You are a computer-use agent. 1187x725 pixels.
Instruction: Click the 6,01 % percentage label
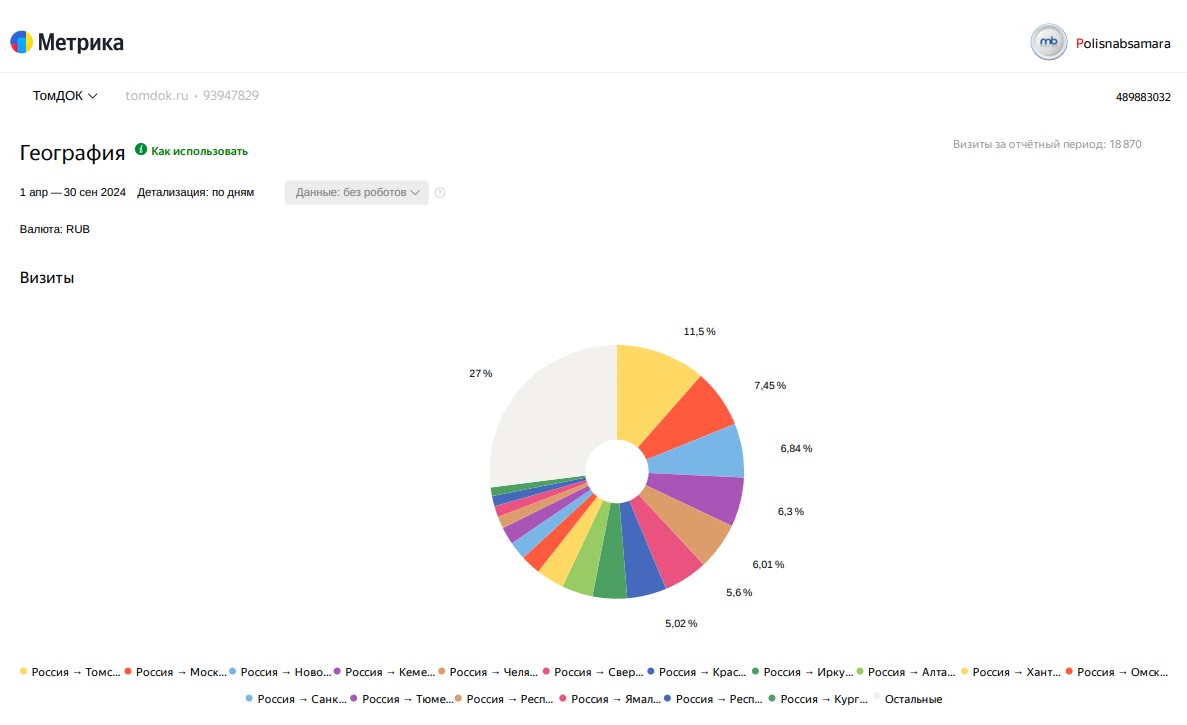tap(768, 565)
